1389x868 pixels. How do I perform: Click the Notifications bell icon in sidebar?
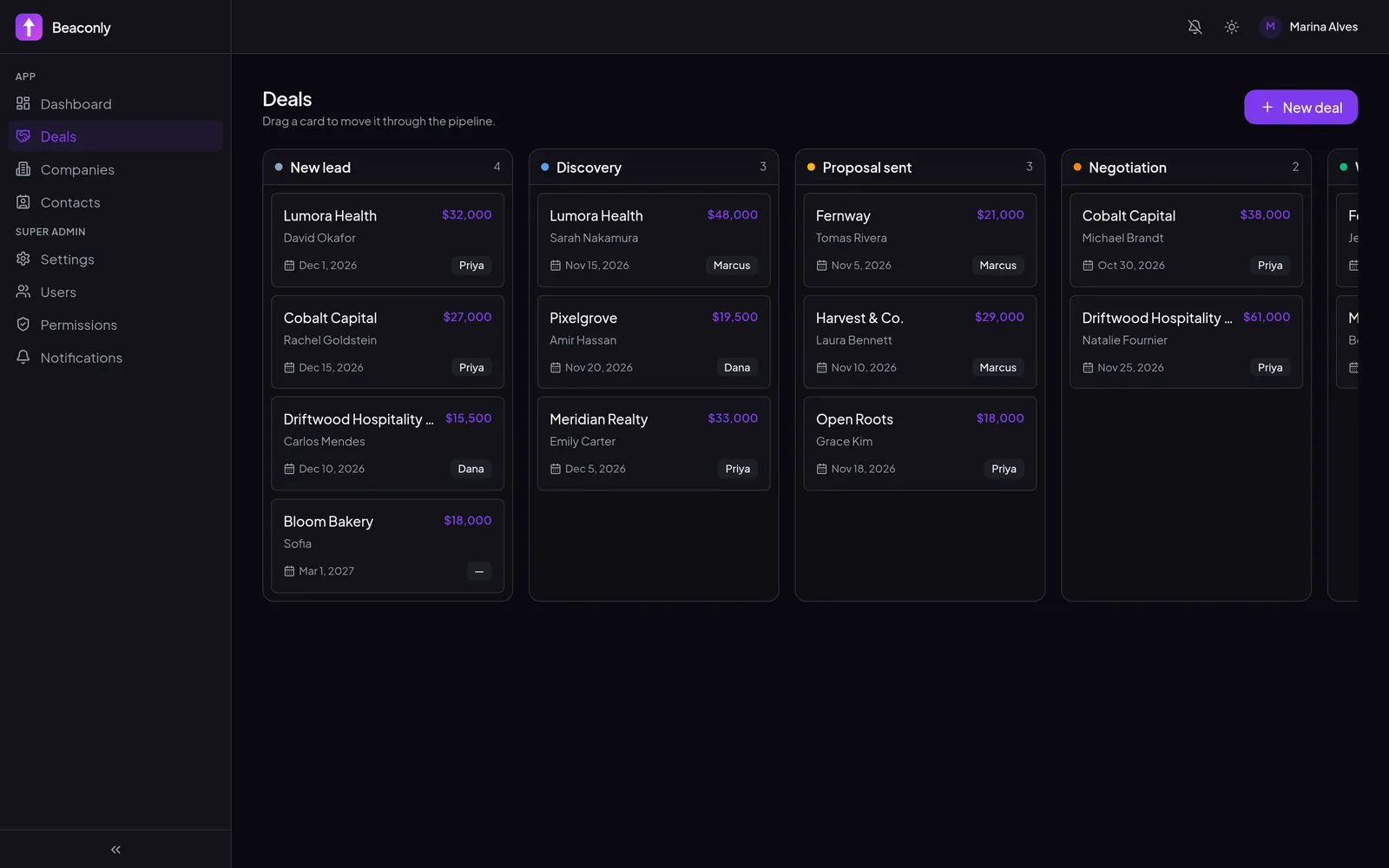[x=23, y=358]
